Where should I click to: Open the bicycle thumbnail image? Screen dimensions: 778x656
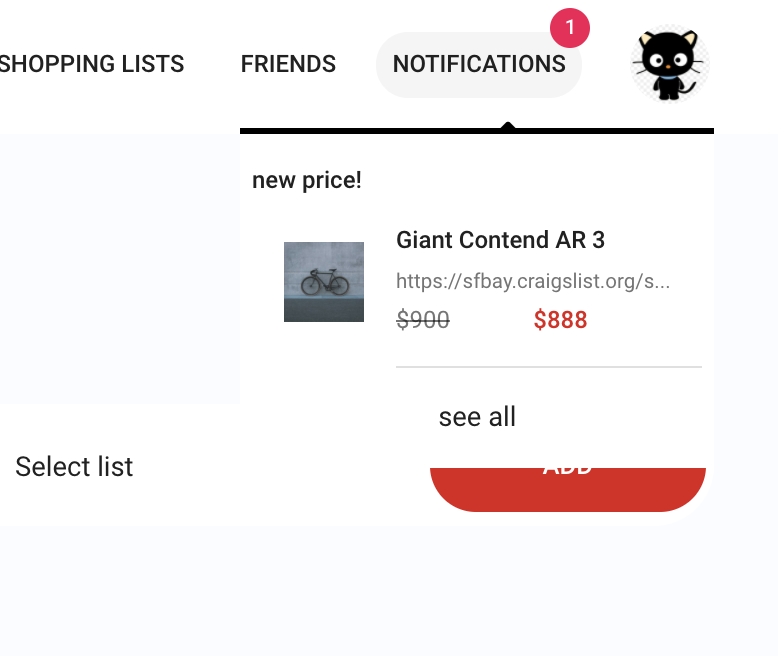(324, 282)
